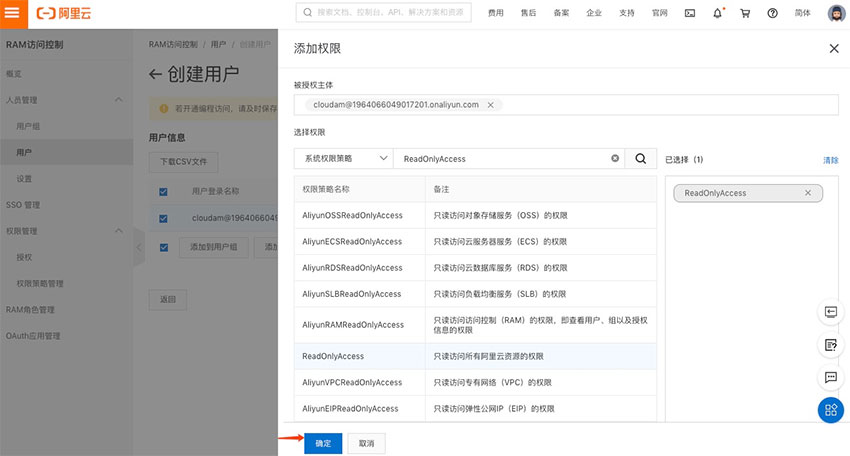Image resolution: width=850 pixels, height=456 pixels.
Task: Click the 清除 clear selection link
Action: 830,160
